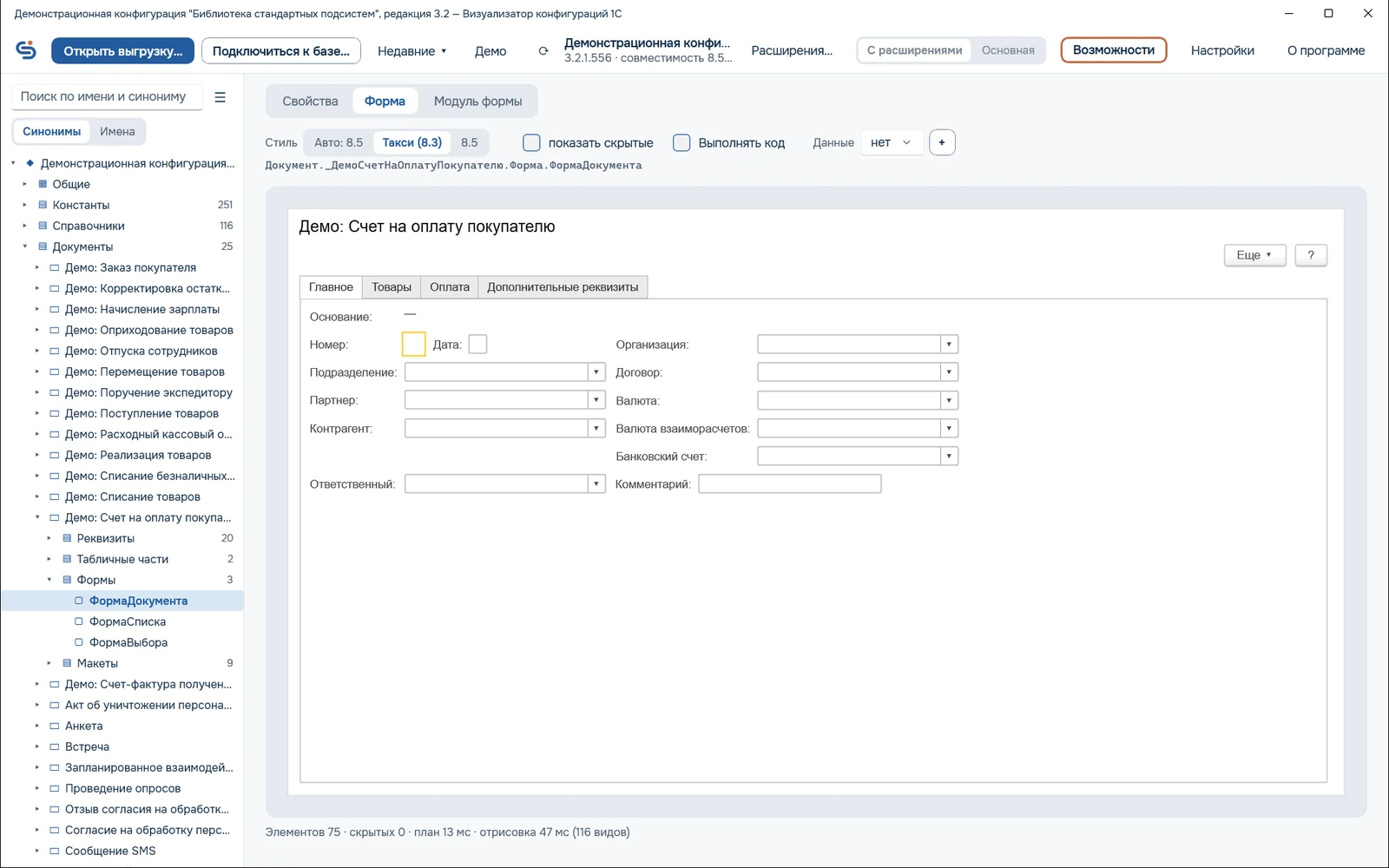Click the Табличные части node icon

(67, 559)
